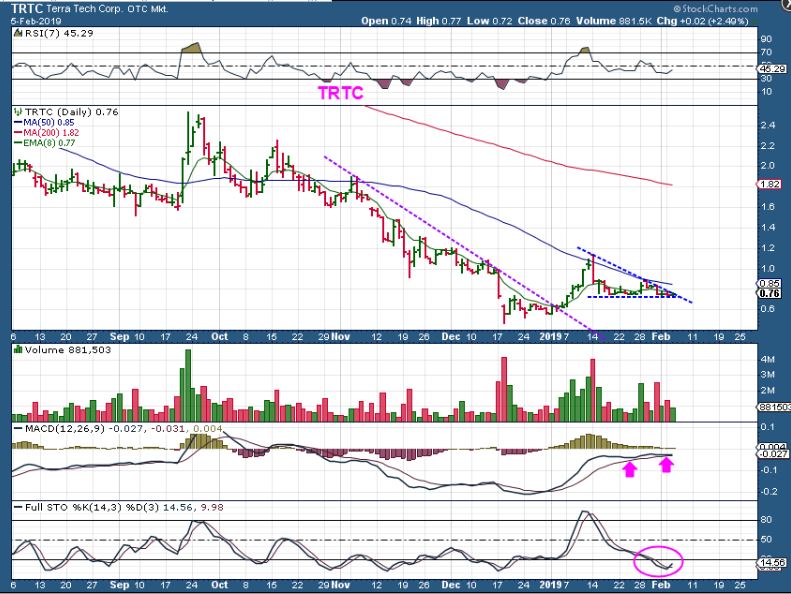Click the 'TRTC' ticker in the chart title
This screenshot has width=791, height=594.
click(27, 9)
